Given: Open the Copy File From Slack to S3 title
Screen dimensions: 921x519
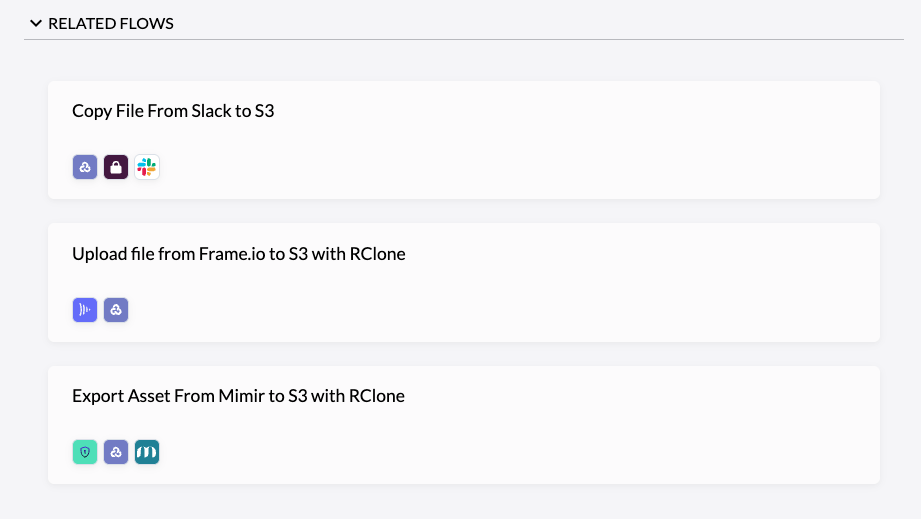Looking at the screenshot, I should tap(173, 111).
